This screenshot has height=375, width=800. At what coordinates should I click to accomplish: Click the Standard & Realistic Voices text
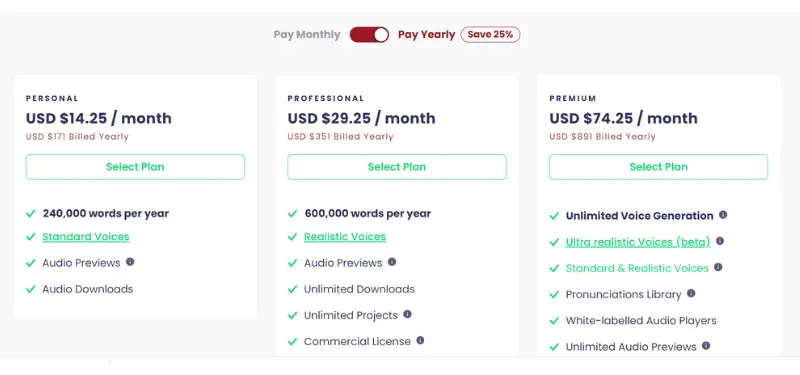click(637, 268)
